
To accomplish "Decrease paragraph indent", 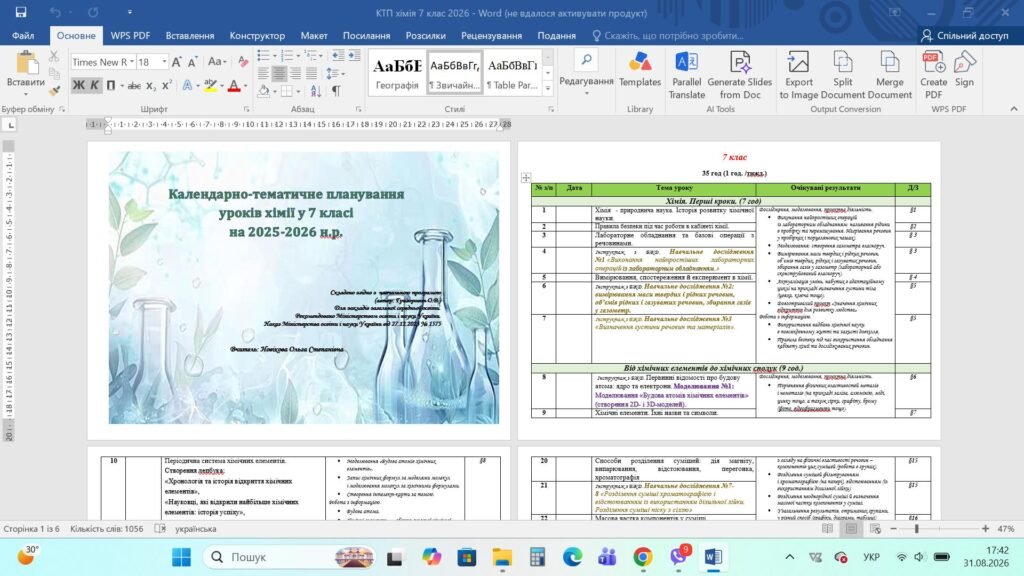I will pyautogui.click(x=338, y=56).
